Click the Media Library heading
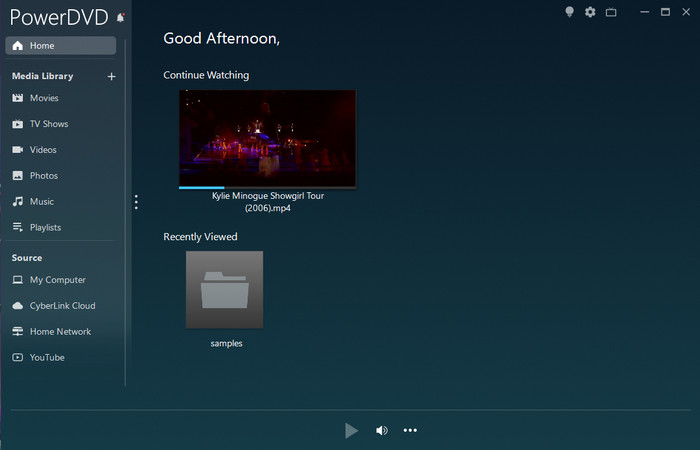Viewport: 700px width, 450px height. click(42, 76)
